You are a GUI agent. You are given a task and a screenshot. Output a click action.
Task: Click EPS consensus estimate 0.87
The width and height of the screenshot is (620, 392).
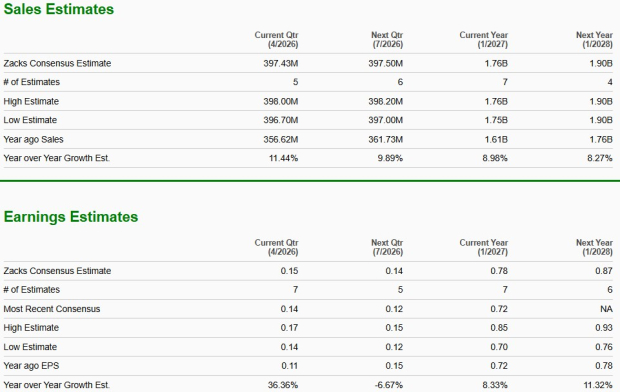click(x=604, y=271)
